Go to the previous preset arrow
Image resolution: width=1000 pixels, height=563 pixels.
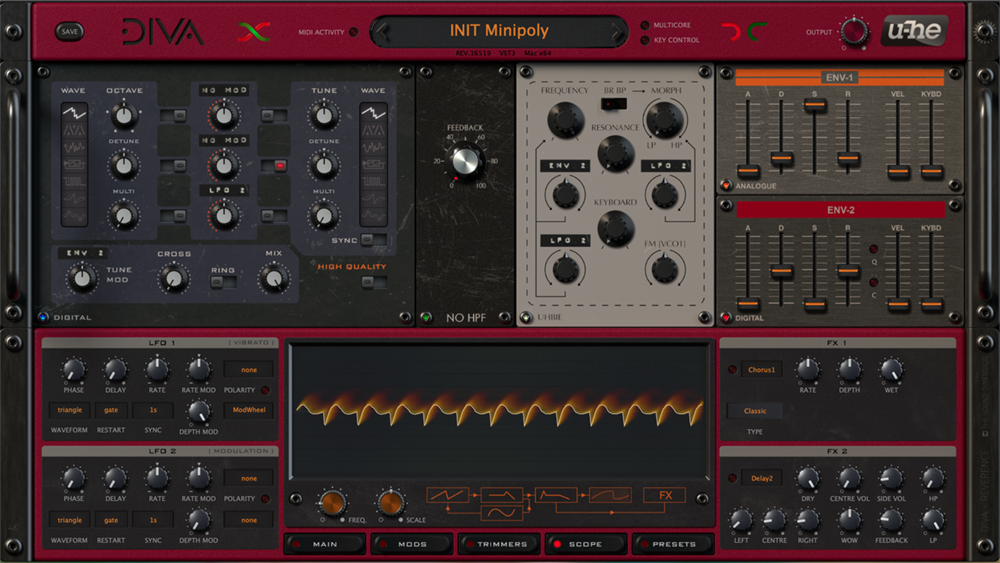(381, 31)
